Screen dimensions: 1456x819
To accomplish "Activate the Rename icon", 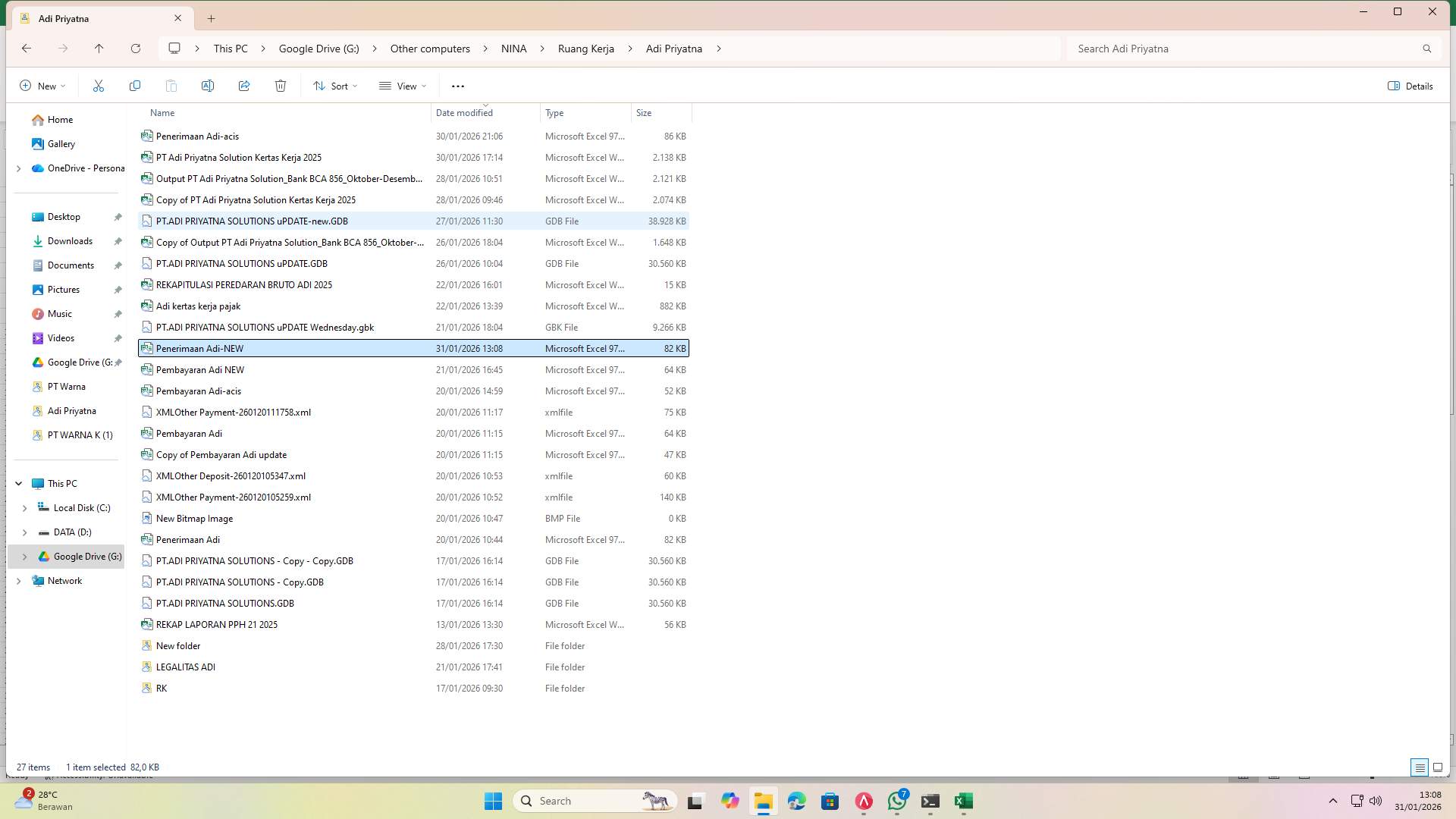I will pyautogui.click(x=208, y=86).
